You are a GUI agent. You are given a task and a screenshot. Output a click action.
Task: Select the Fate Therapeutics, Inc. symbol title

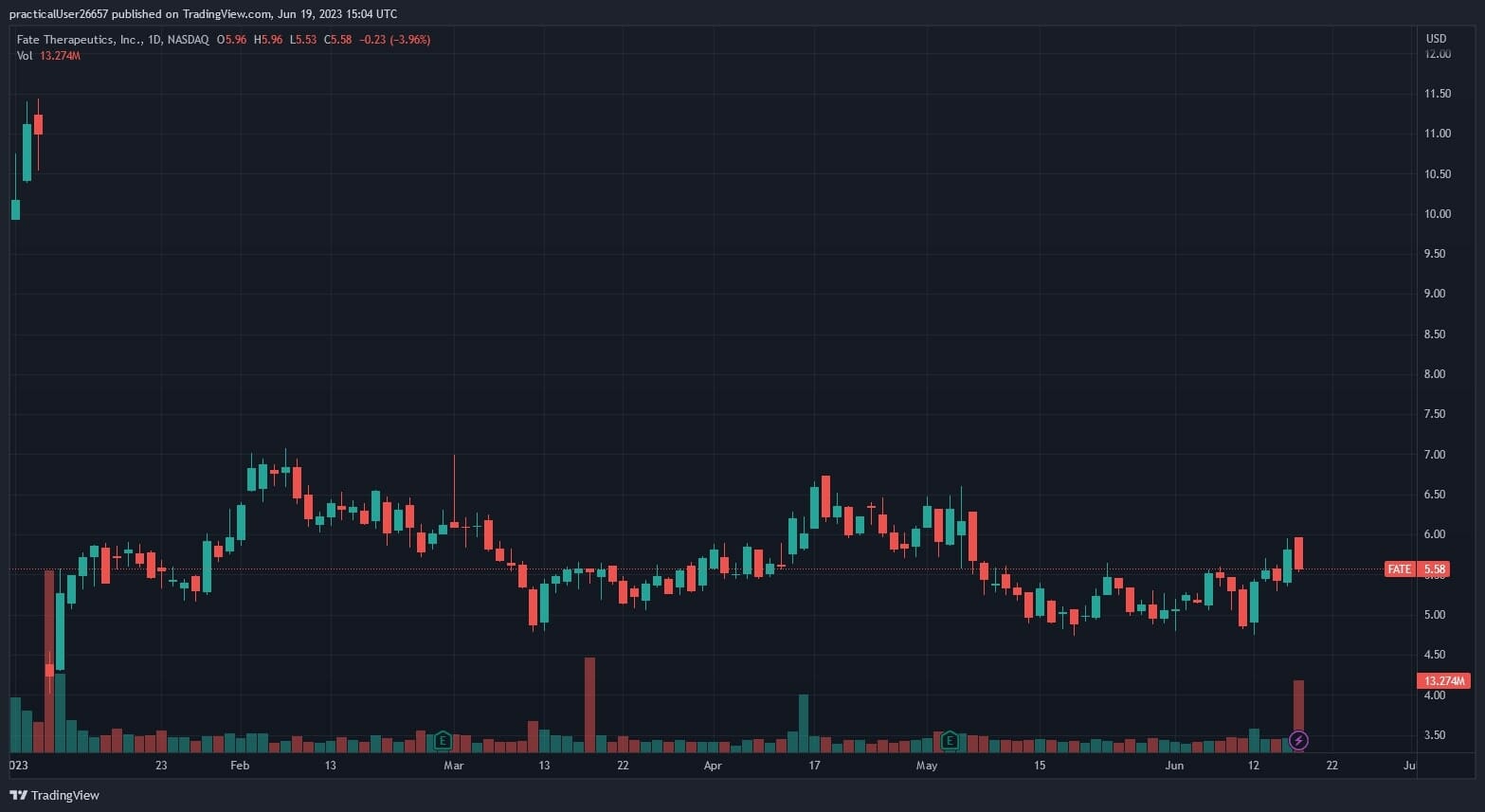coord(80,40)
